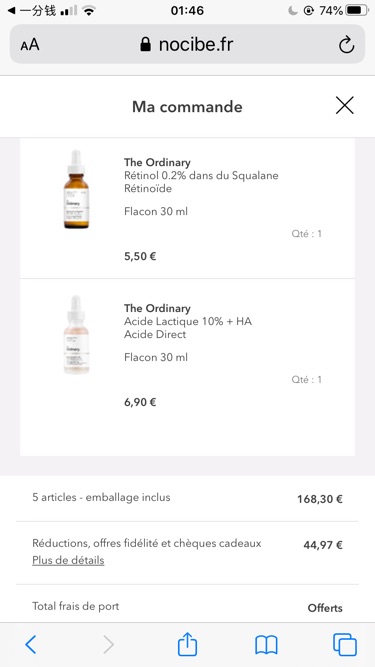The image size is (375, 667).
Task: Select the Total frais de port row
Action: [187, 607]
